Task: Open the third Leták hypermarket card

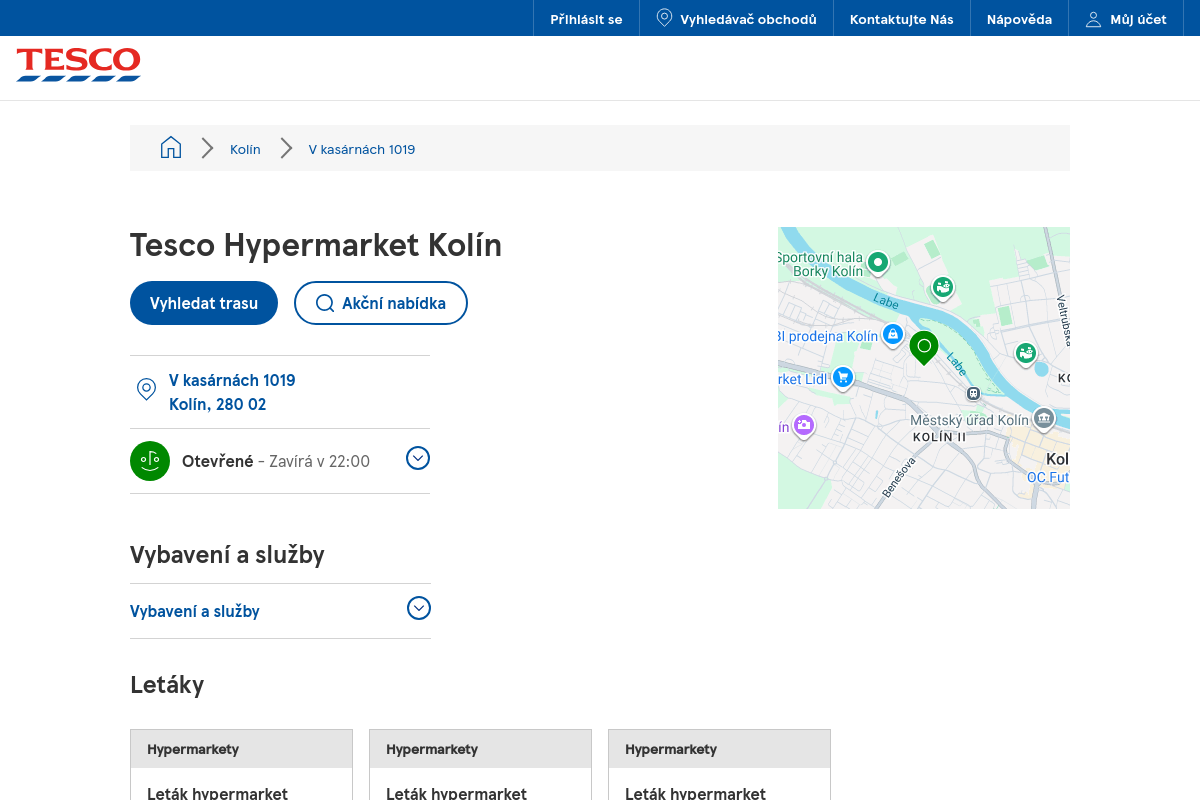Action: click(719, 765)
